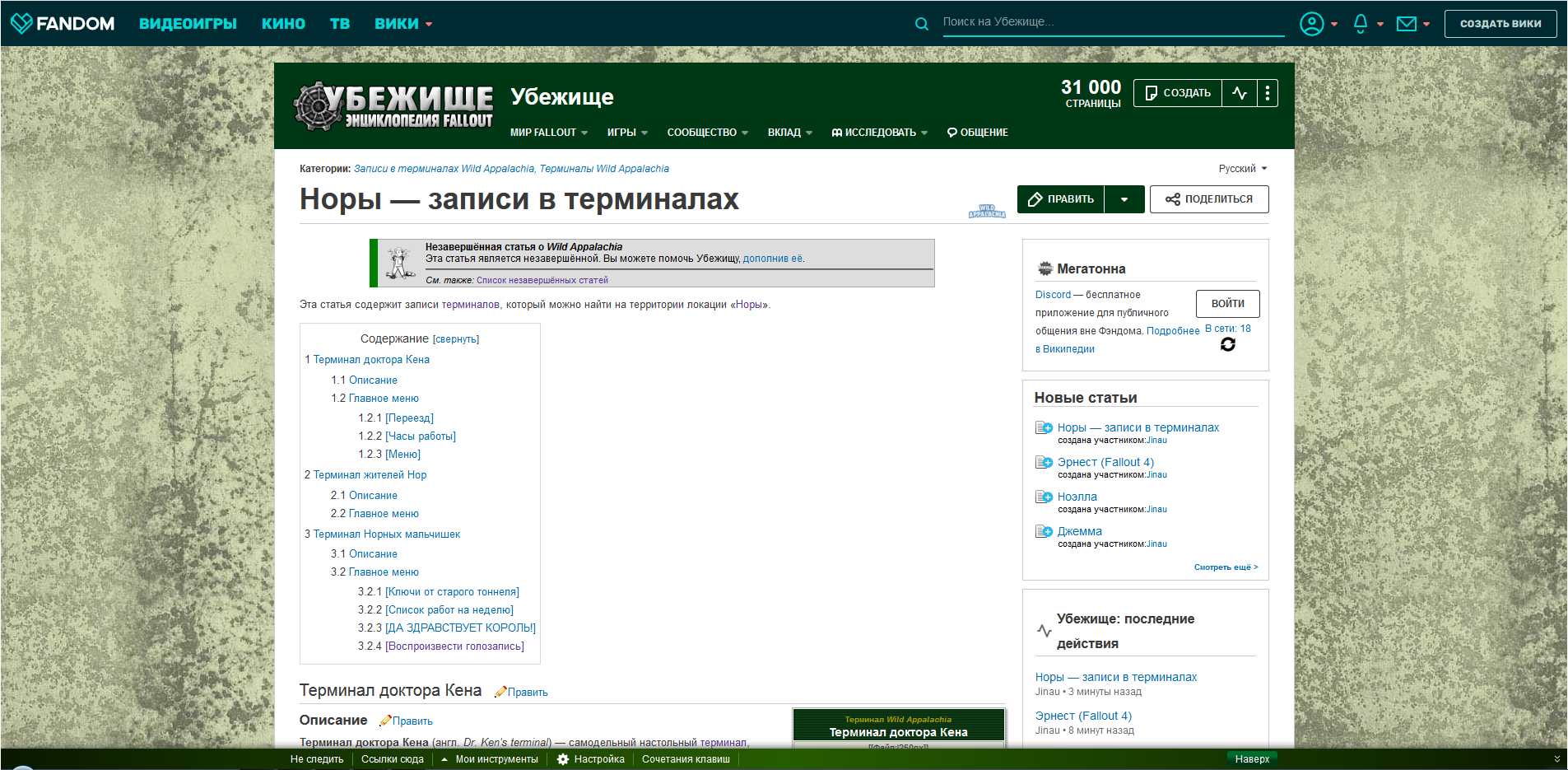The height and width of the screenshot is (770, 1568).
Task: Click the Настройка gear icon
Action: click(563, 759)
